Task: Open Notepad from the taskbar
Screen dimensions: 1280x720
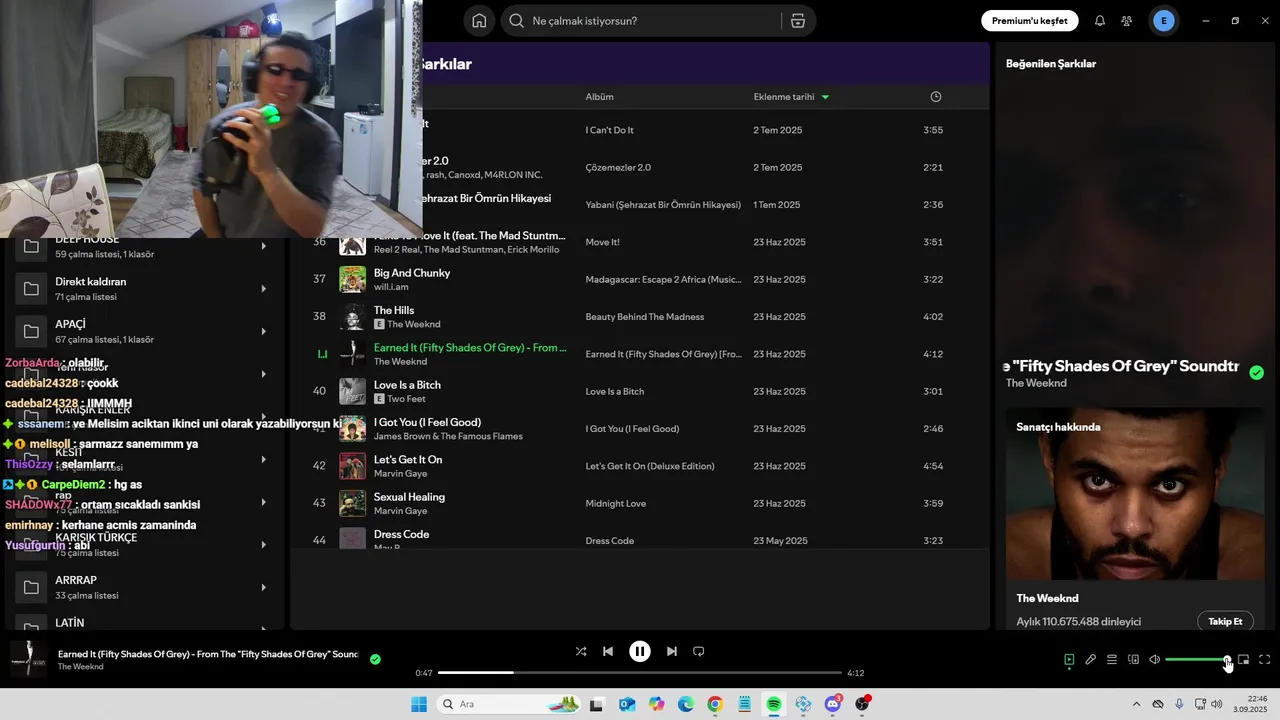Action: tap(745, 704)
